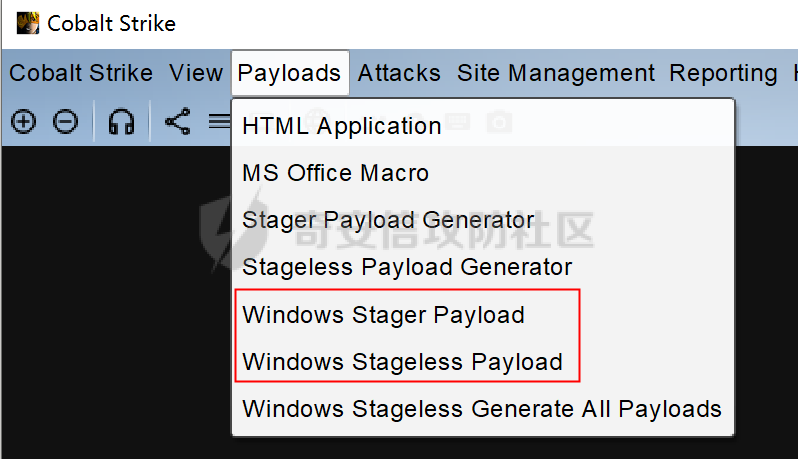Open the Reporting menu
This screenshot has width=798, height=459.
(x=723, y=73)
